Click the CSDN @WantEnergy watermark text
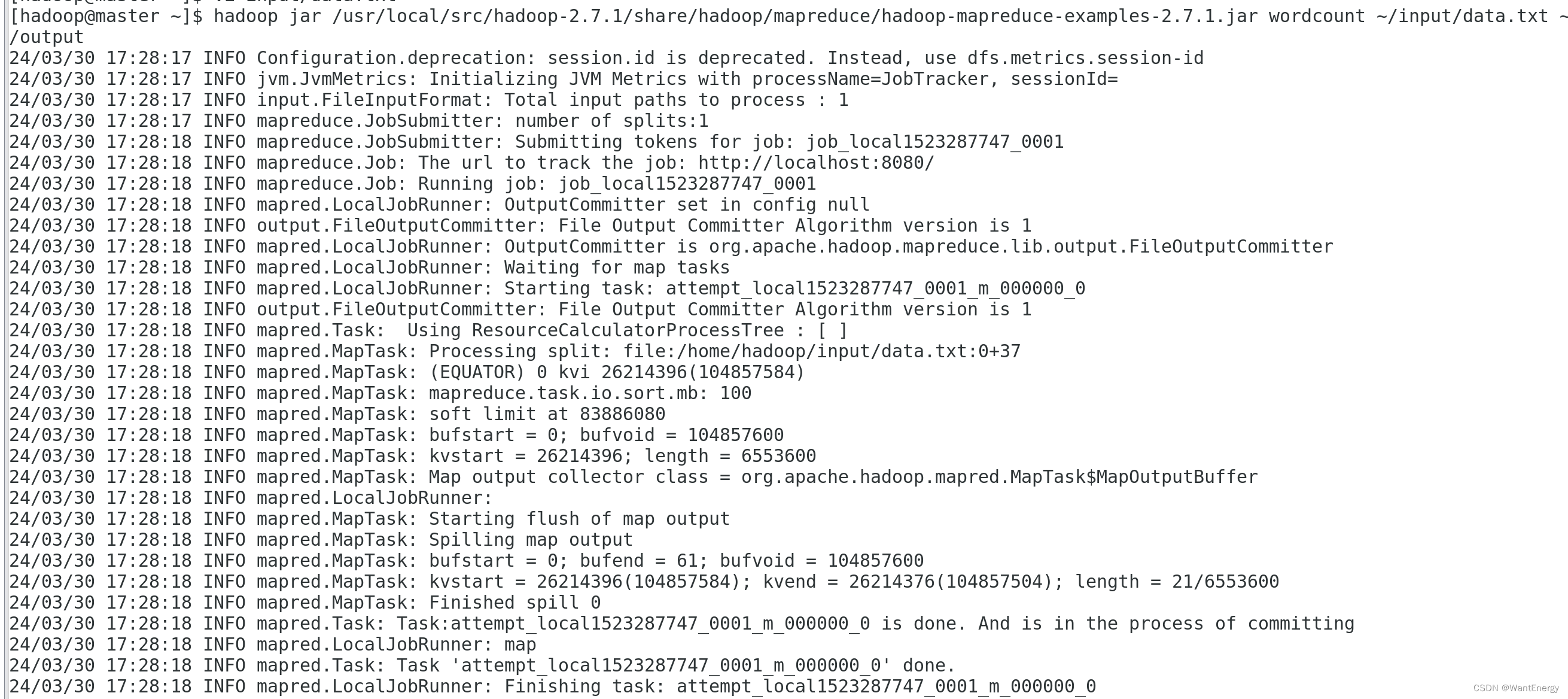 1515,688
